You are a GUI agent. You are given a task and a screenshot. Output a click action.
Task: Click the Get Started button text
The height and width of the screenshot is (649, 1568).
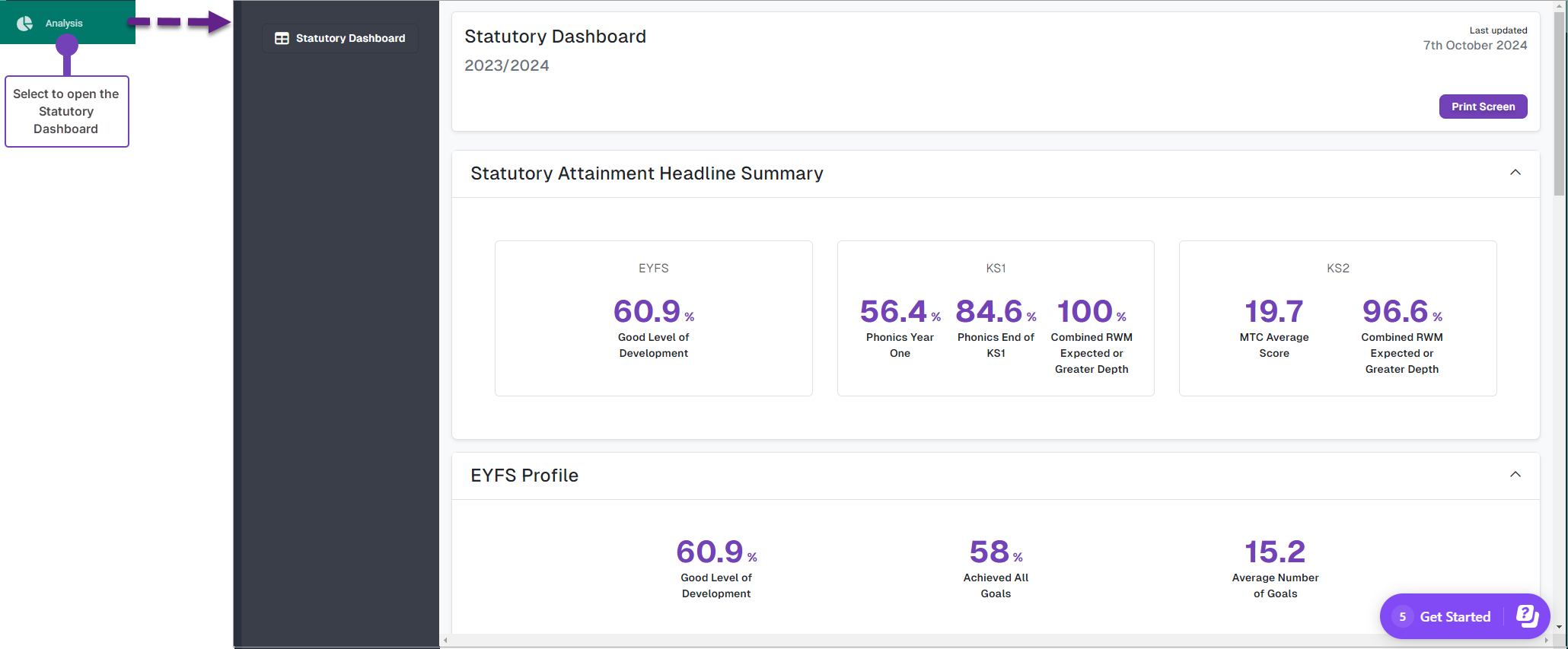pyautogui.click(x=1455, y=616)
